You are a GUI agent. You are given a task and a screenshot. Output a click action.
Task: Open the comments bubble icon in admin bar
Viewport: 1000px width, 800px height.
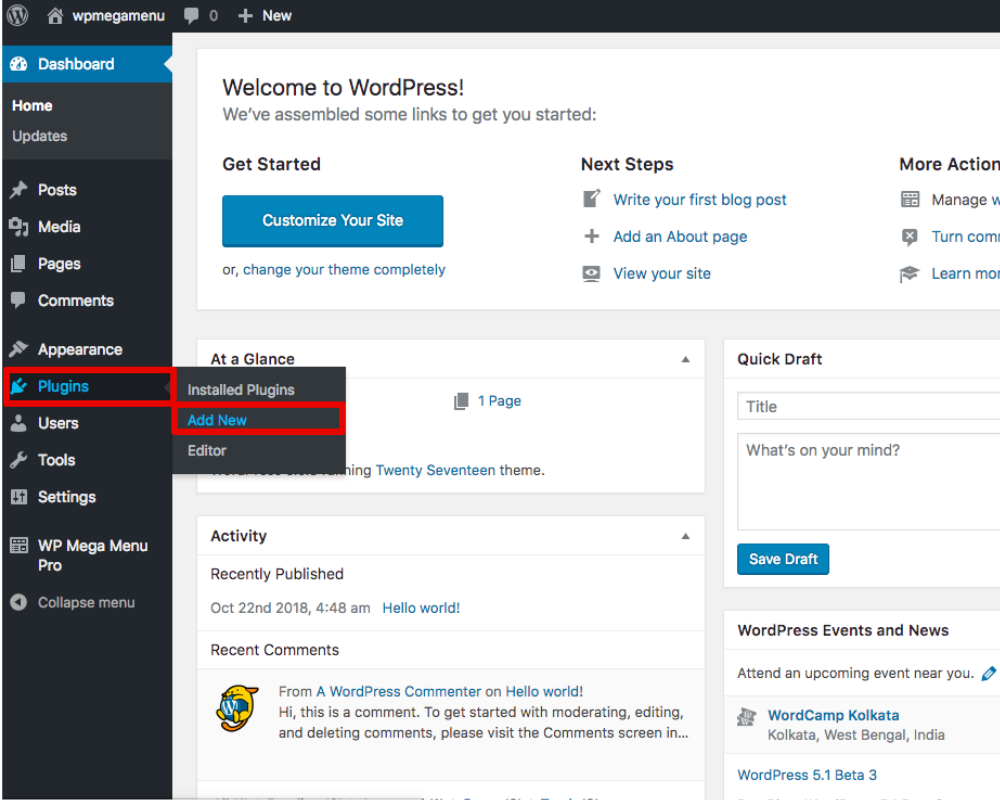(x=191, y=16)
